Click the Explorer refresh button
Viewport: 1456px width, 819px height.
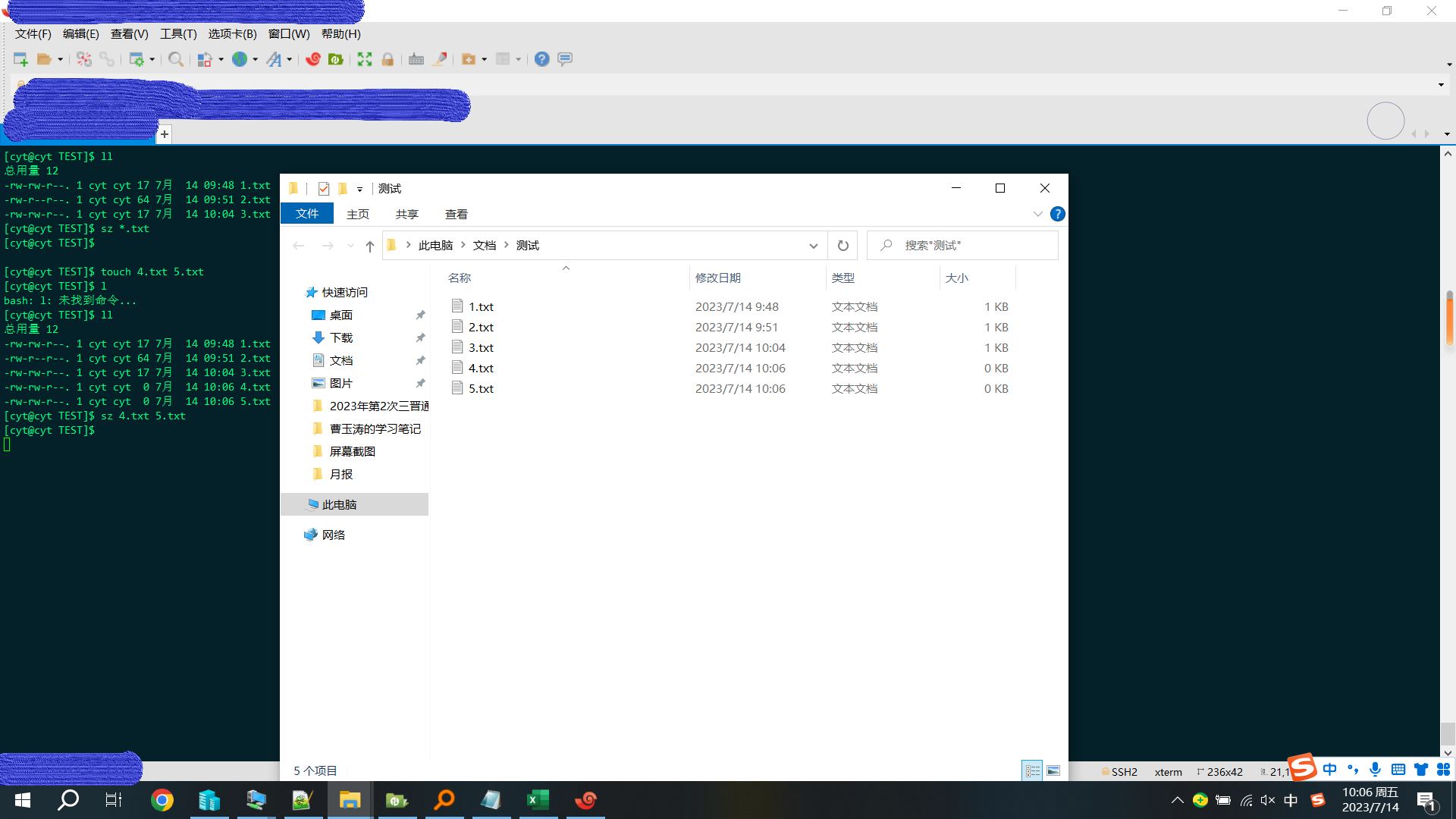843,246
